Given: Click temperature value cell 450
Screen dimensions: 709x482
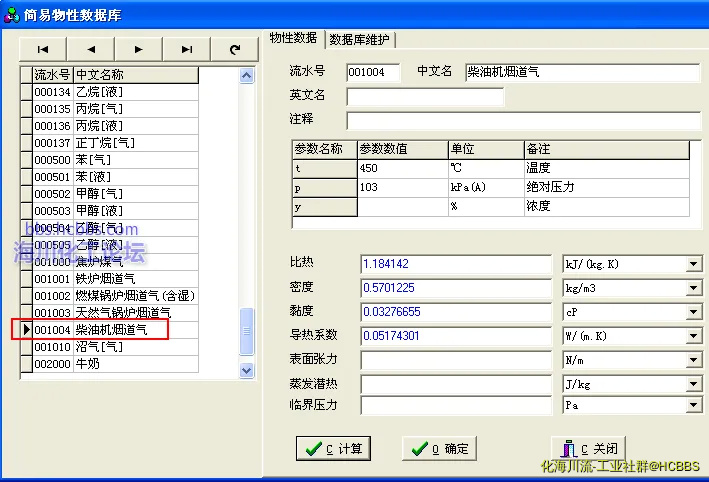Looking at the screenshot, I should 403,168.
